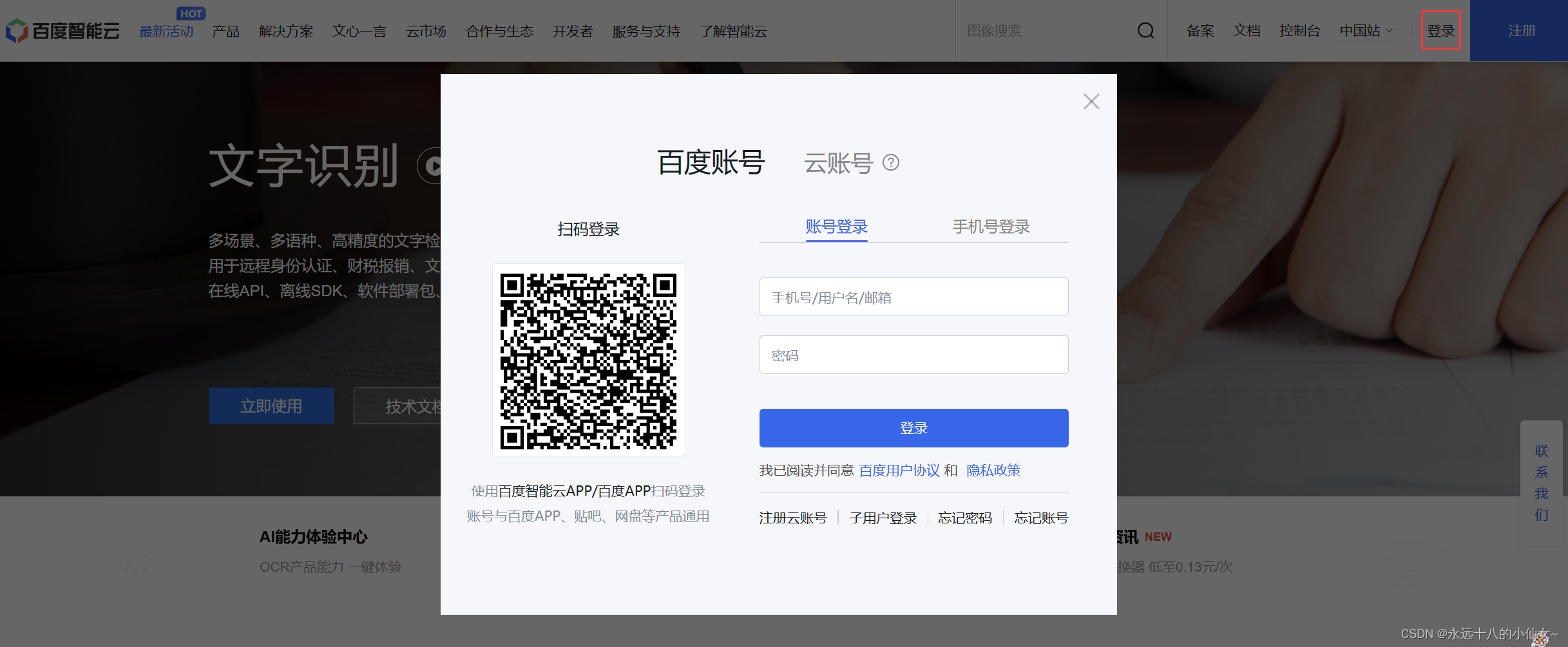
Task: Open the 隐私政策 link
Action: [993, 471]
